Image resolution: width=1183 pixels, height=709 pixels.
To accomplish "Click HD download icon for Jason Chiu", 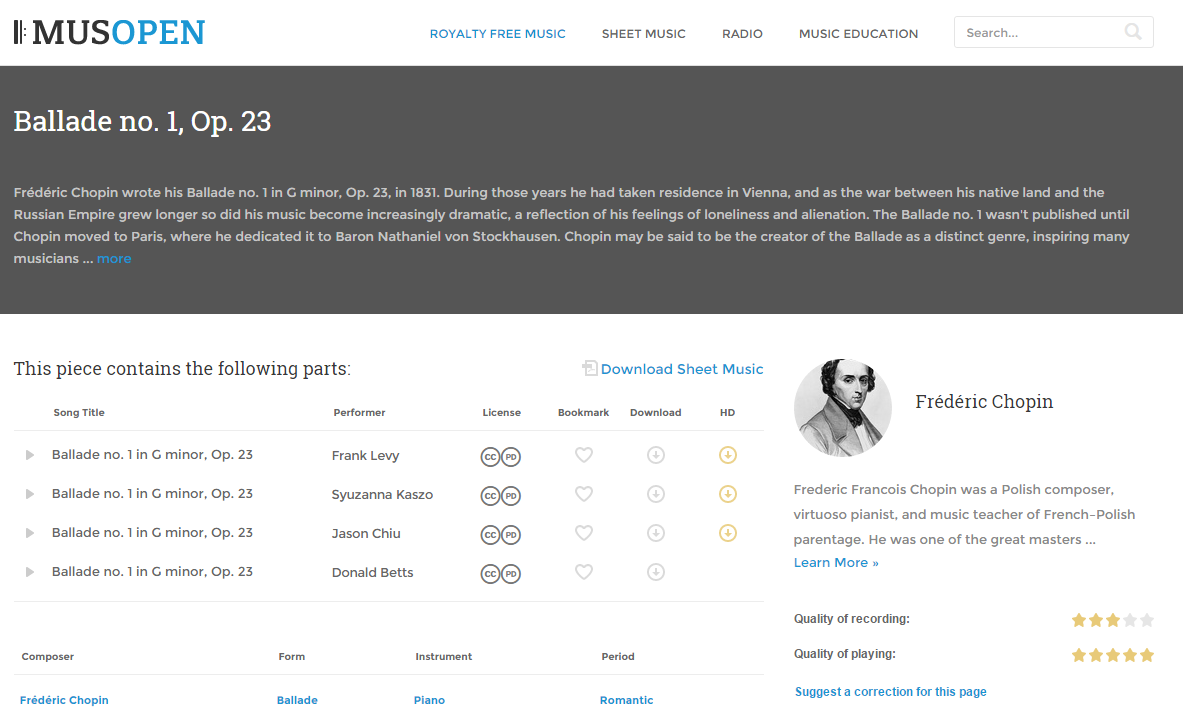I will 728,533.
